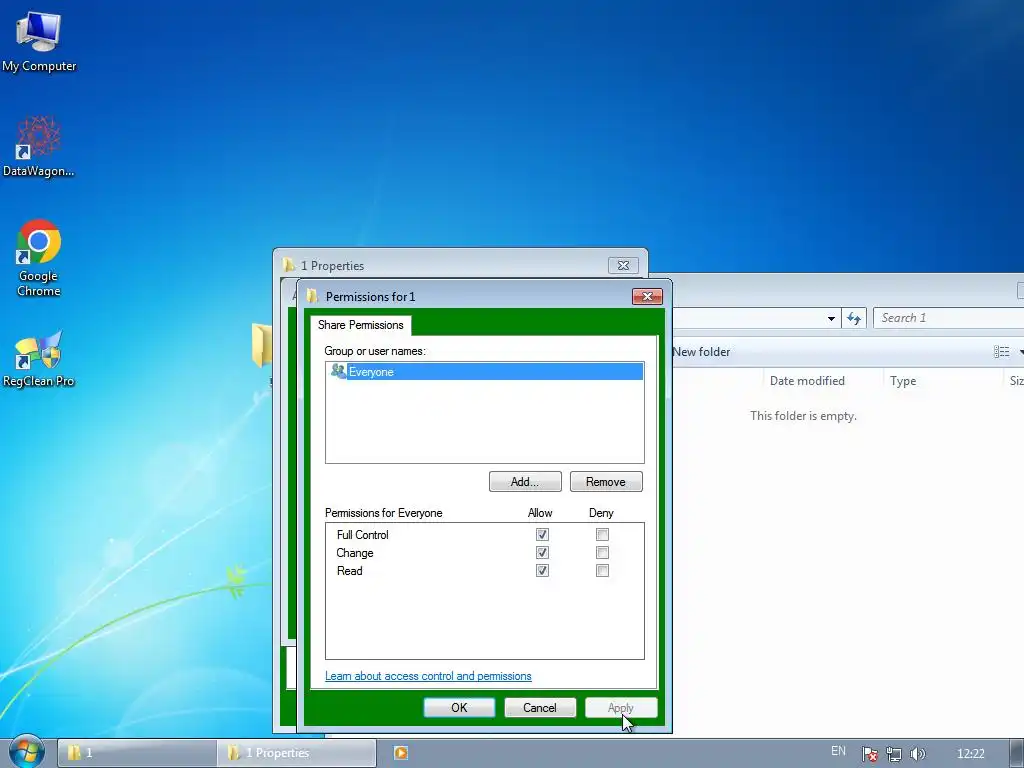Click the Cancel button
This screenshot has width=1024, height=768.
[x=540, y=708]
